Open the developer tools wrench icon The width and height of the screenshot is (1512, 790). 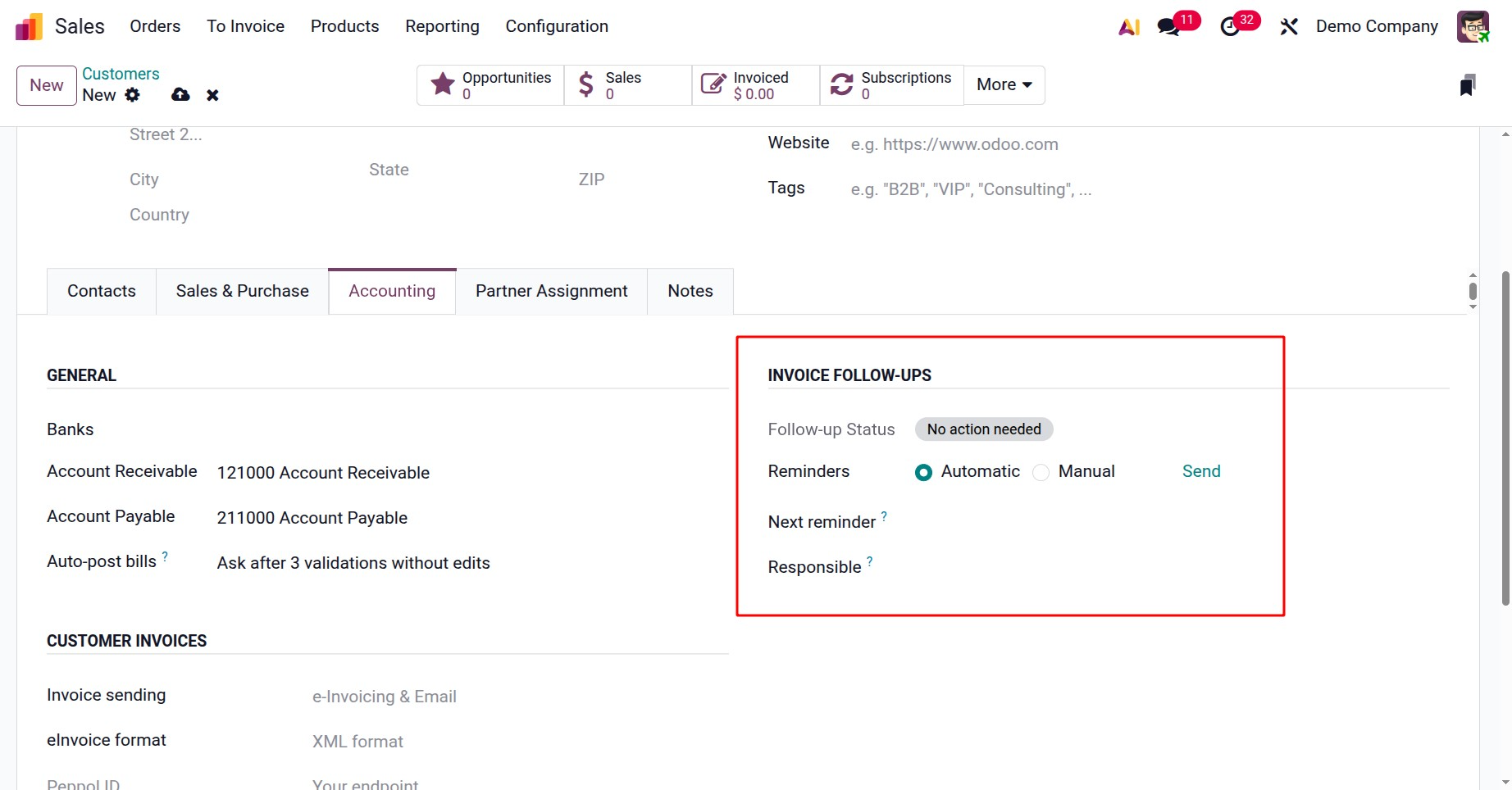1288,27
